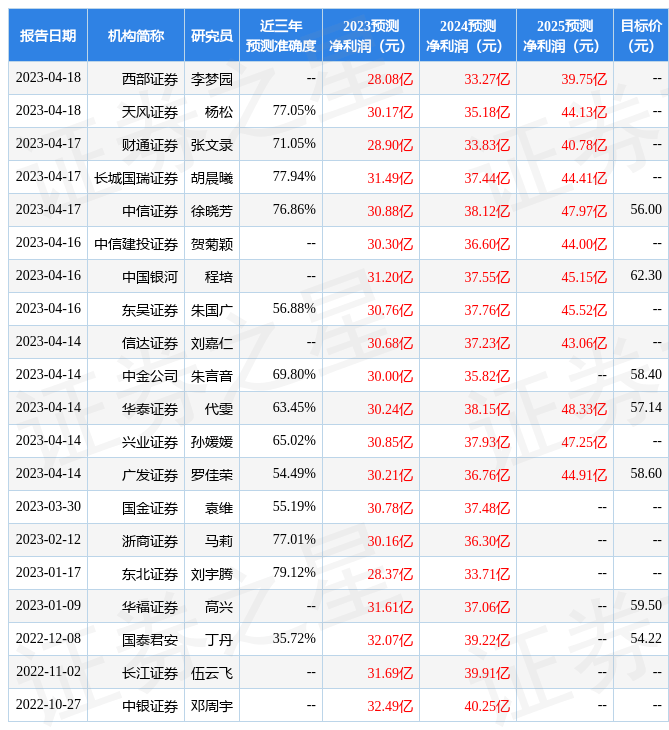The width and height of the screenshot is (669, 730).
Task: Click the report date 2022-10-27
Action: coord(48,706)
